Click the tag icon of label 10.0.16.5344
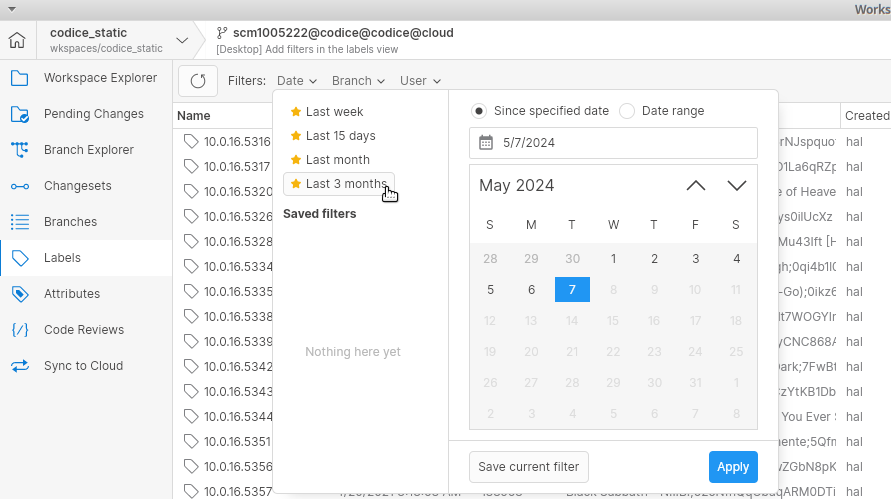The height and width of the screenshot is (499, 891). click(191, 417)
